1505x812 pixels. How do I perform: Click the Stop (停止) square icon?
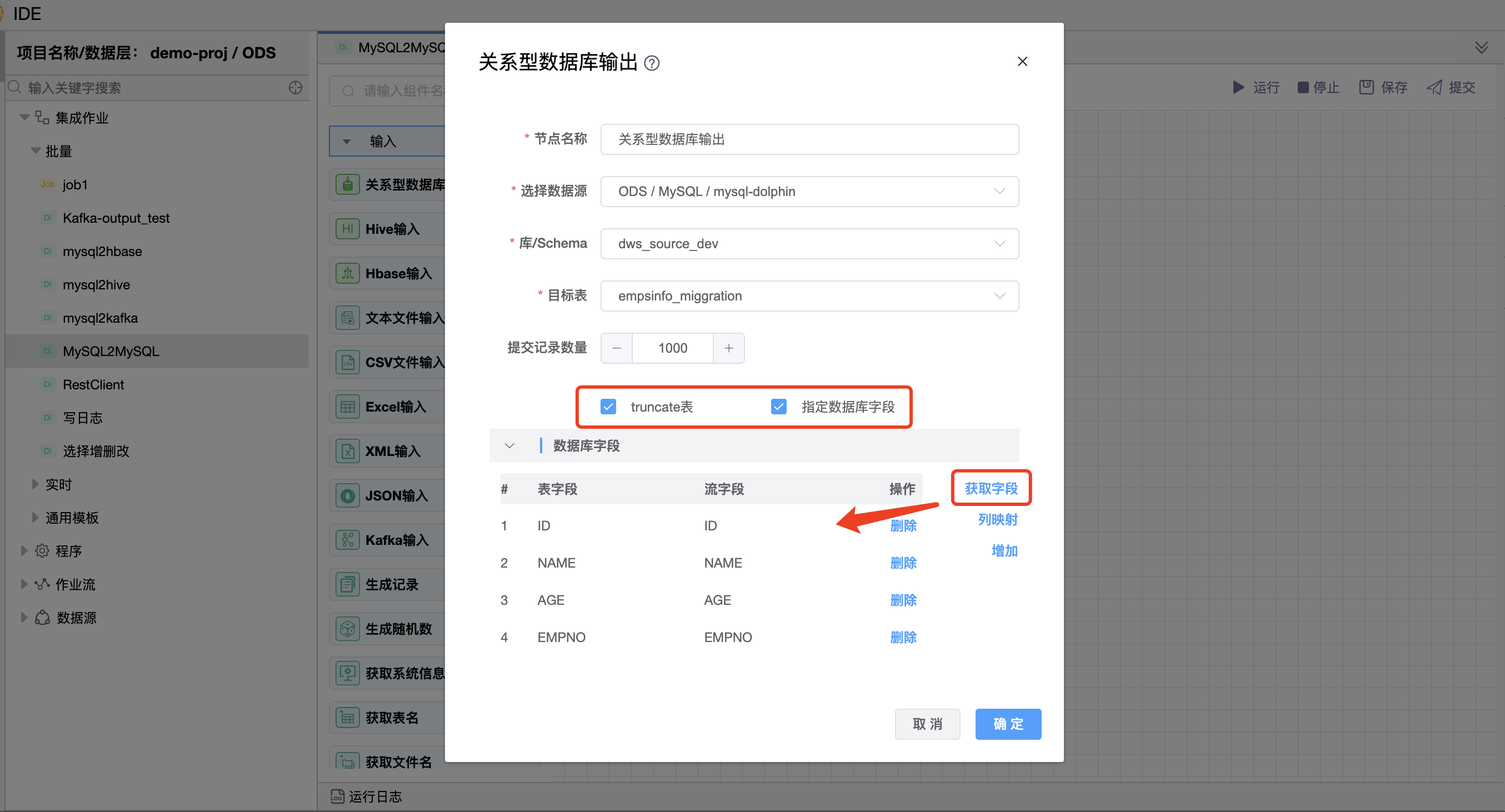click(x=1303, y=88)
